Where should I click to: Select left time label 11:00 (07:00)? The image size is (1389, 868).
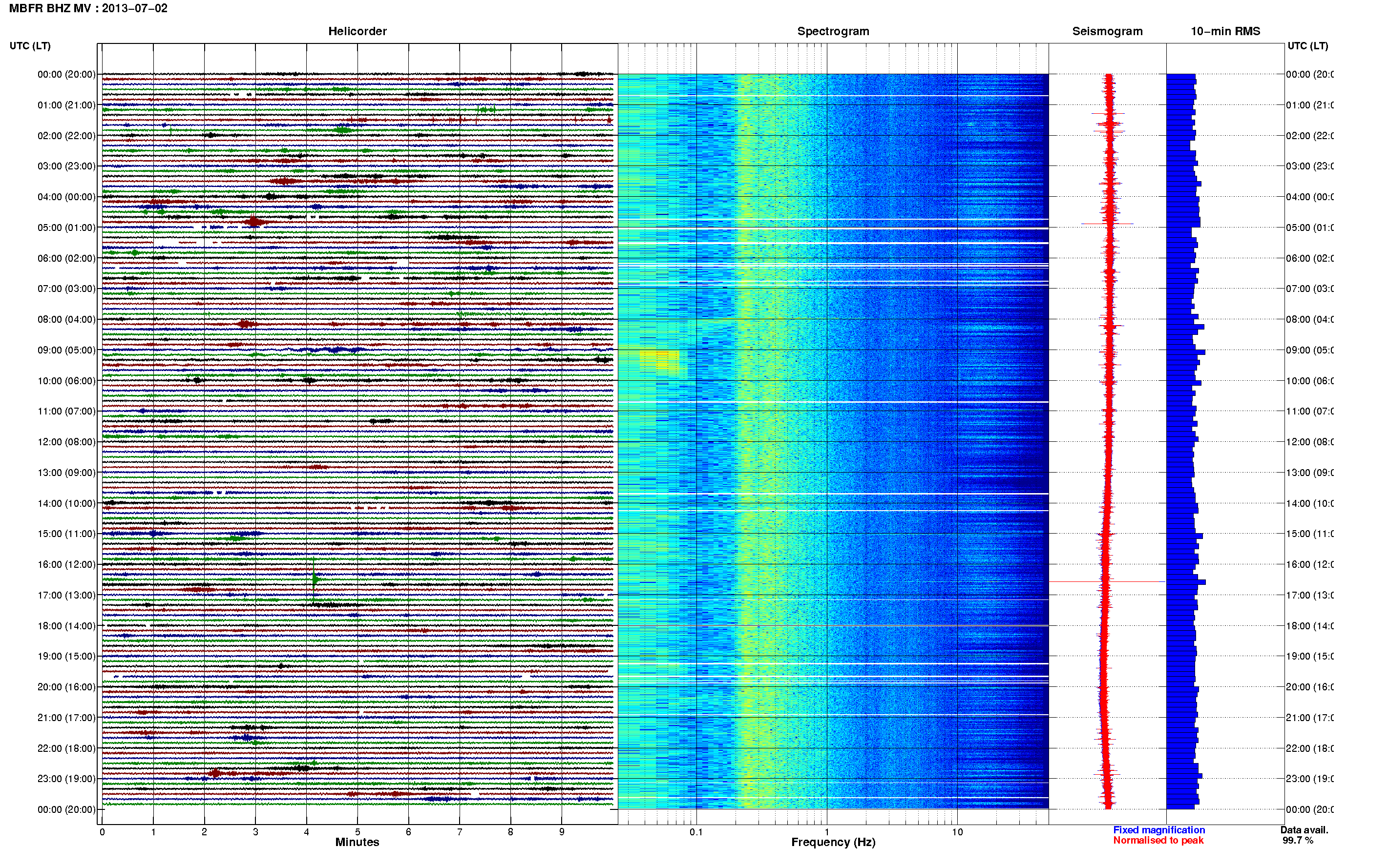pyautogui.click(x=66, y=411)
